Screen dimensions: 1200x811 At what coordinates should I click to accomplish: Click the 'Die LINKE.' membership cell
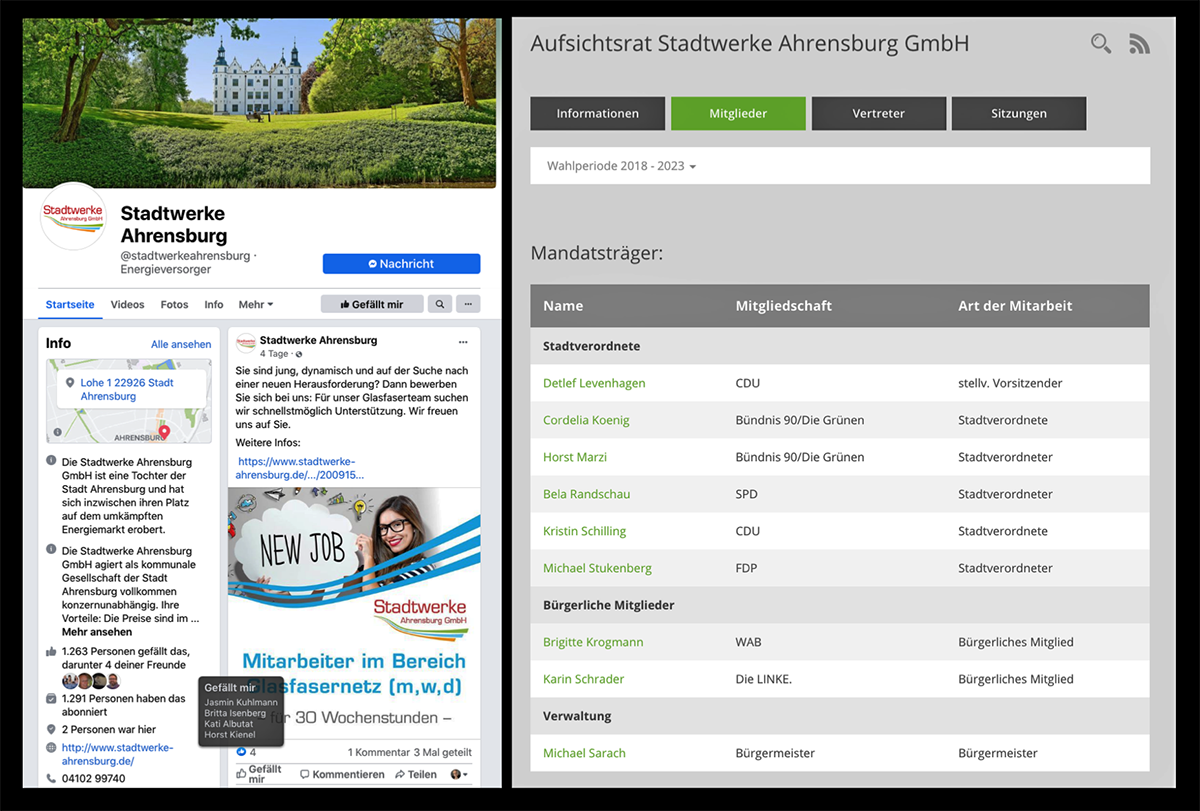point(763,679)
